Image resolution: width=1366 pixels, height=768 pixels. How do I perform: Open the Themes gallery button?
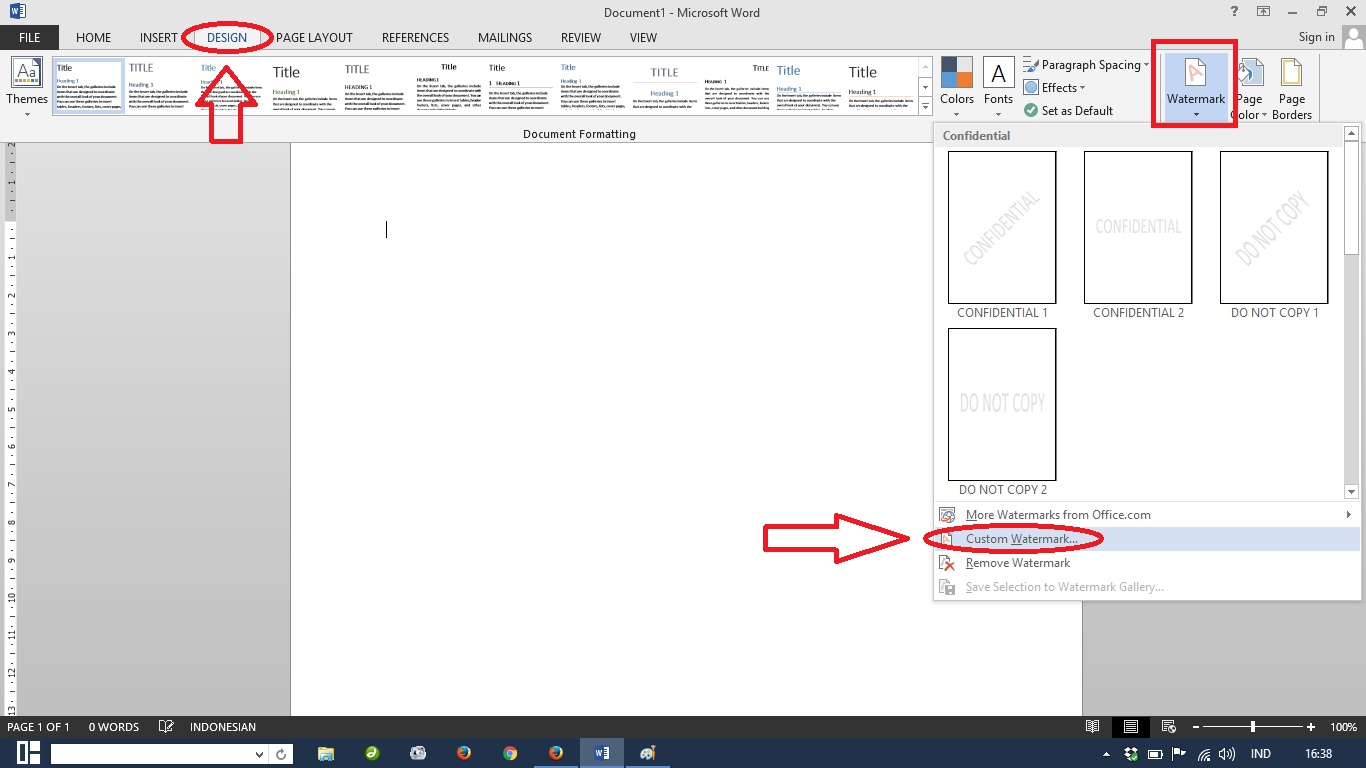[x=27, y=86]
